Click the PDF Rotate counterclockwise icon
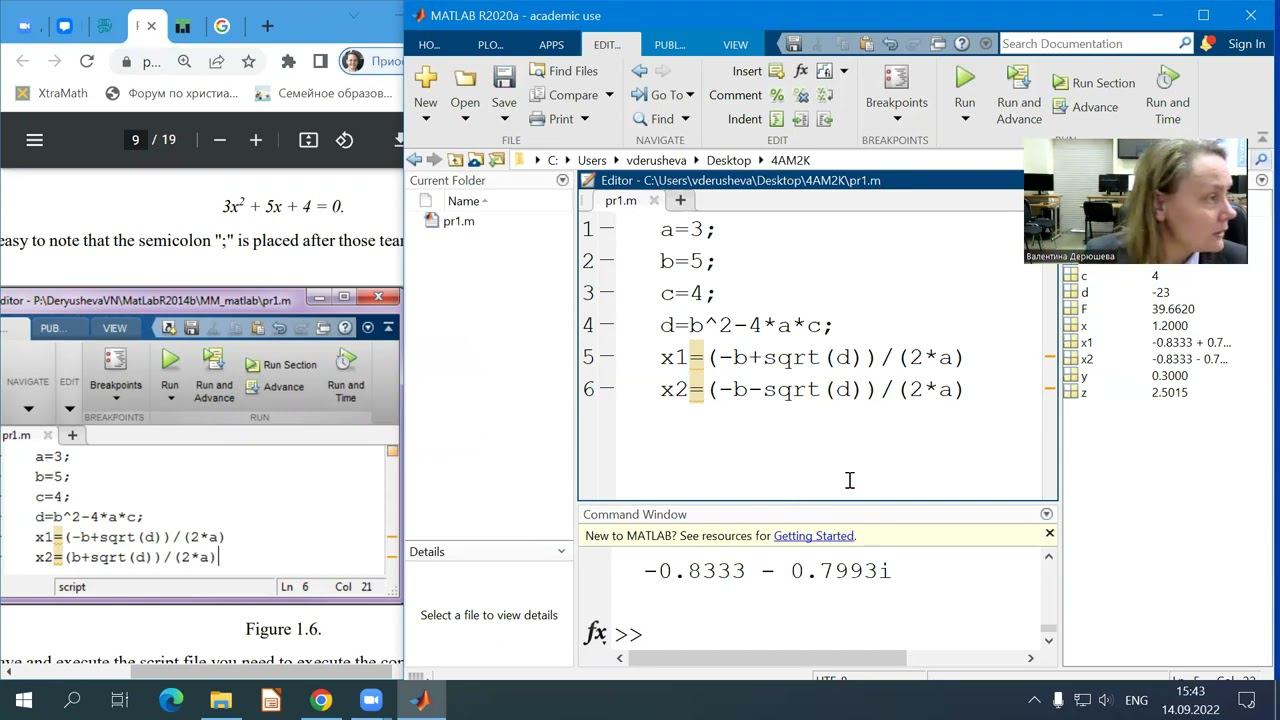Viewport: 1280px width, 720px height. coord(345,140)
